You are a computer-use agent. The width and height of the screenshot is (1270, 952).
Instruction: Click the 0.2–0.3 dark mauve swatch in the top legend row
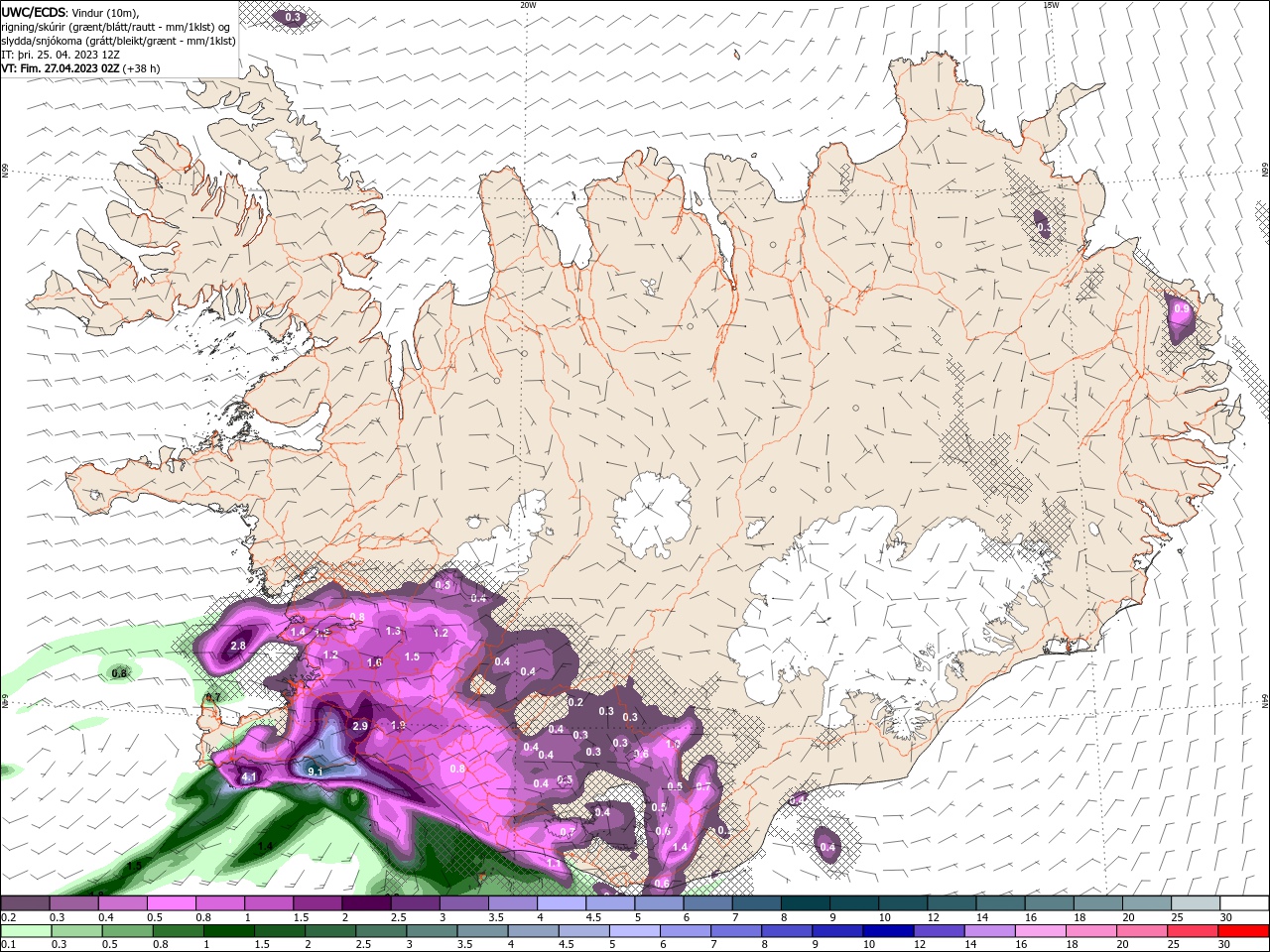tap(26, 903)
